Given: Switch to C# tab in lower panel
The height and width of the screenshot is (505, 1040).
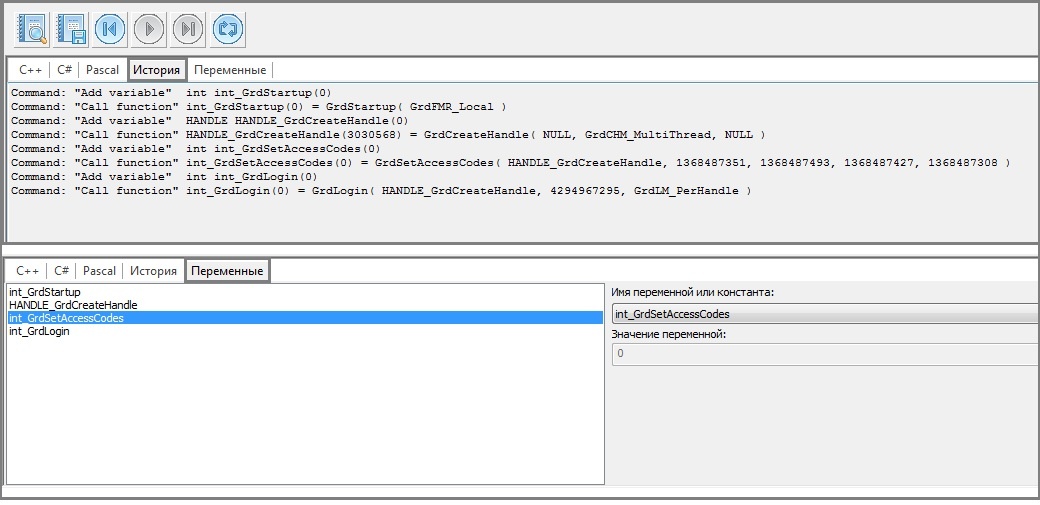Looking at the screenshot, I should click(62, 271).
